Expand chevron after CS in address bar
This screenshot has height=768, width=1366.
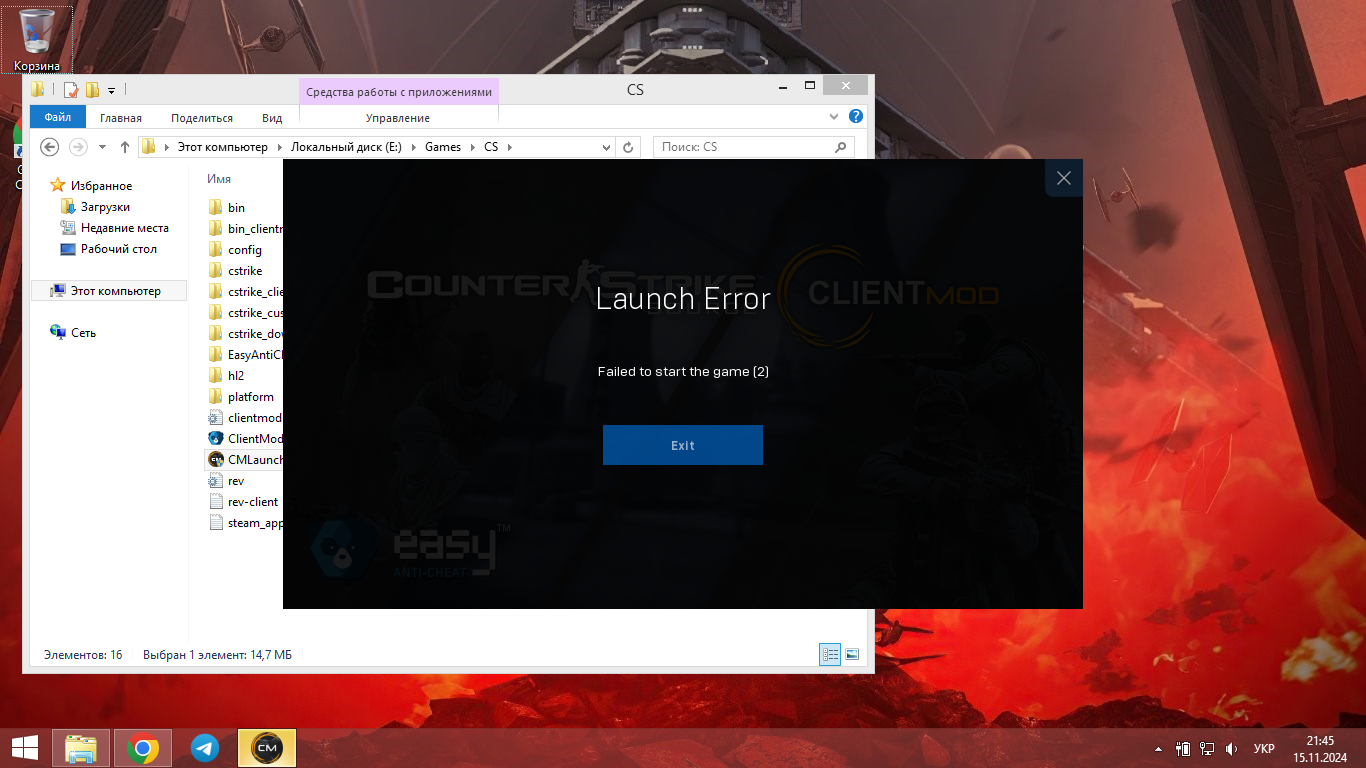(x=509, y=147)
